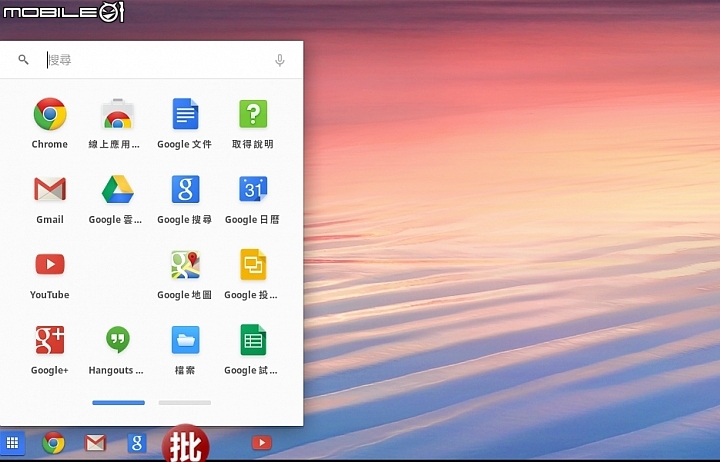Viewport: 720px width, 462px height.
Task: Switch to the first launcher page indicator
Action: (x=118, y=403)
